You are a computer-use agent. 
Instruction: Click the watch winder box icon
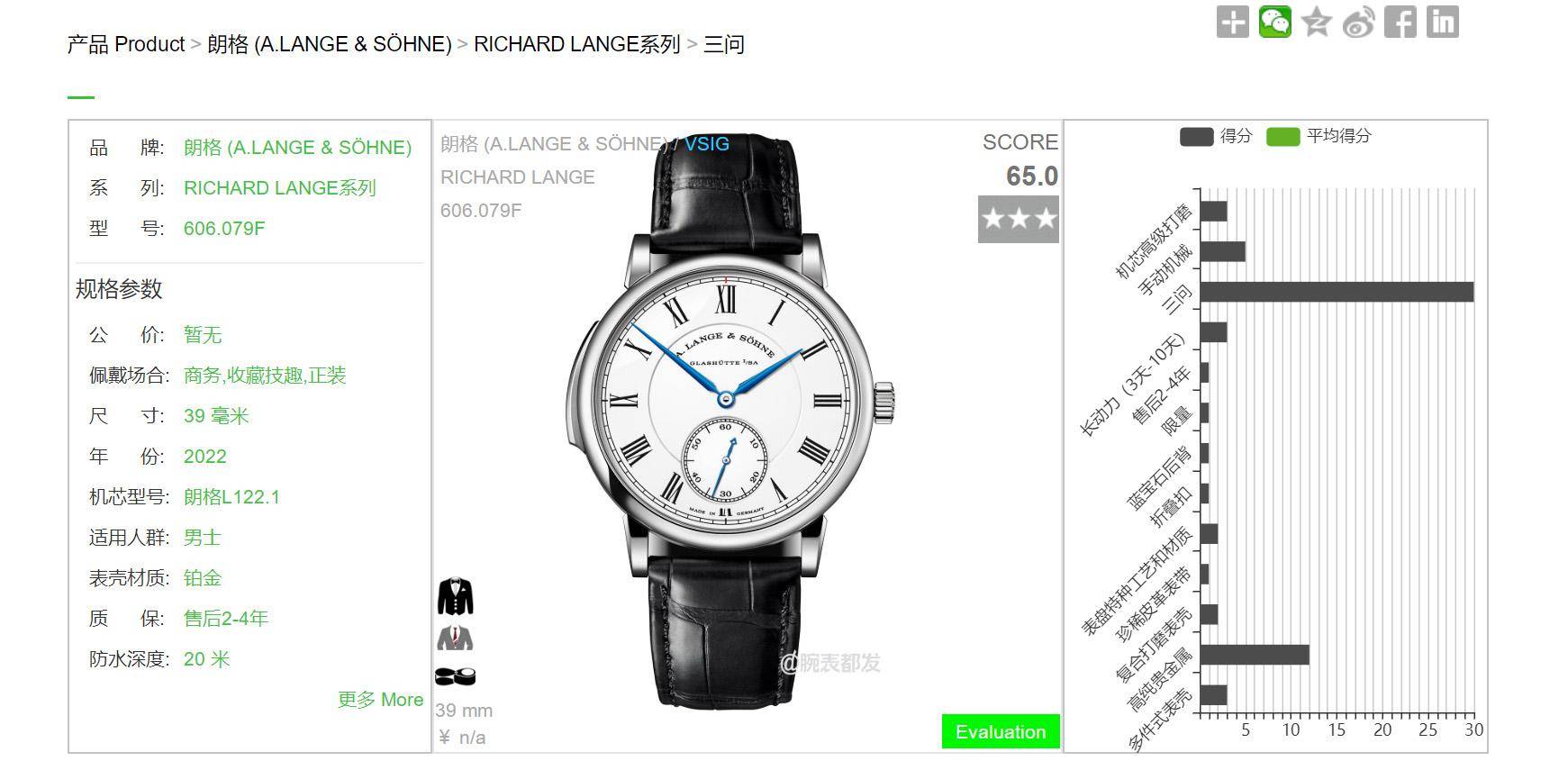[455, 676]
